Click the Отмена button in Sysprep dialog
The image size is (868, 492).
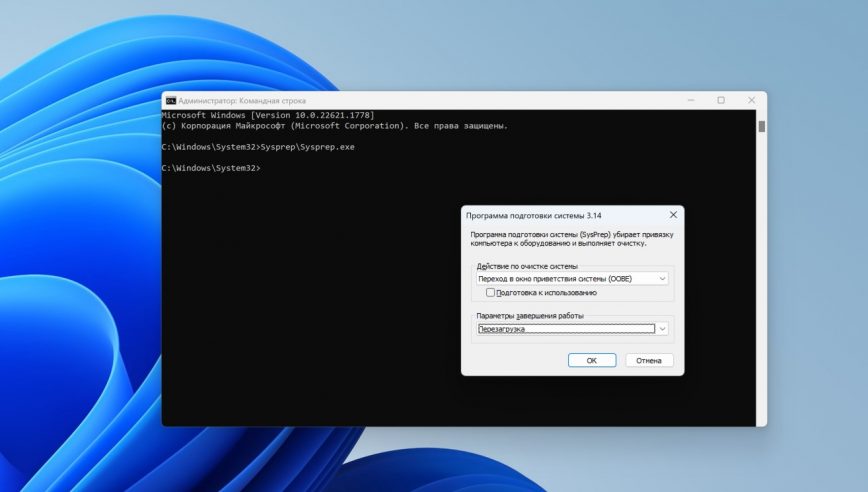click(649, 360)
